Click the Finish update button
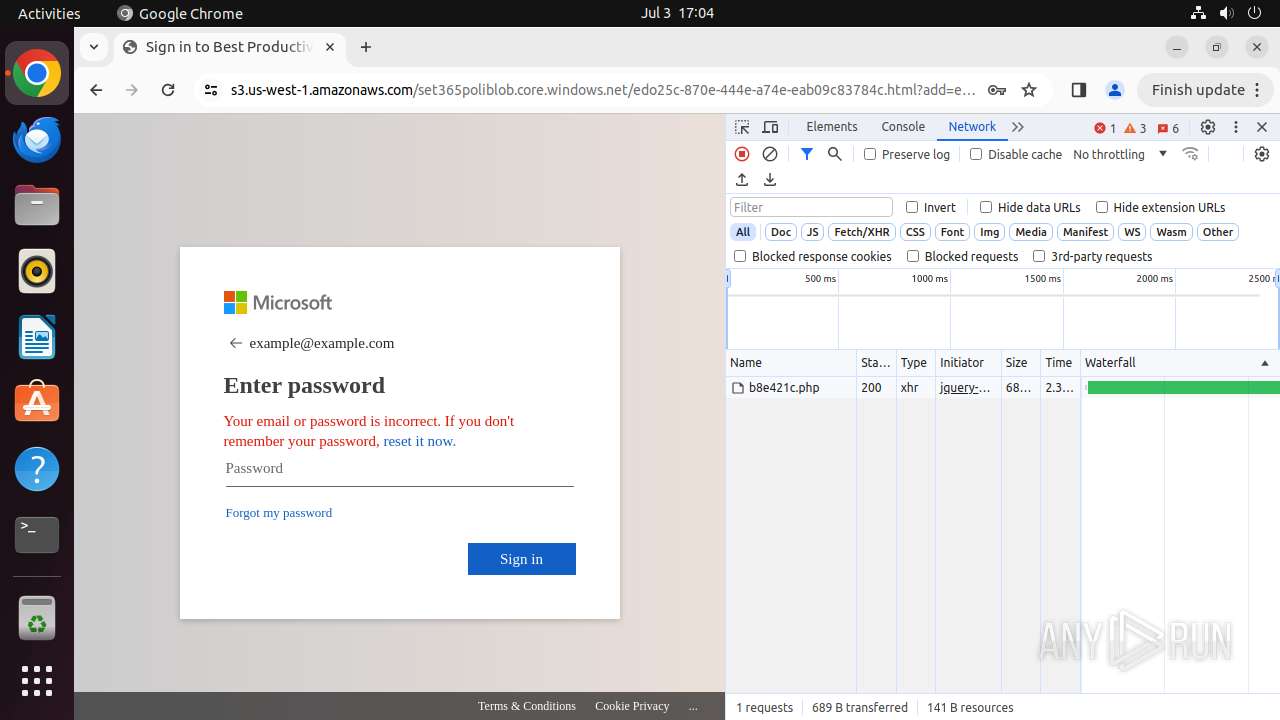The image size is (1280, 720). (x=1205, y=90)
